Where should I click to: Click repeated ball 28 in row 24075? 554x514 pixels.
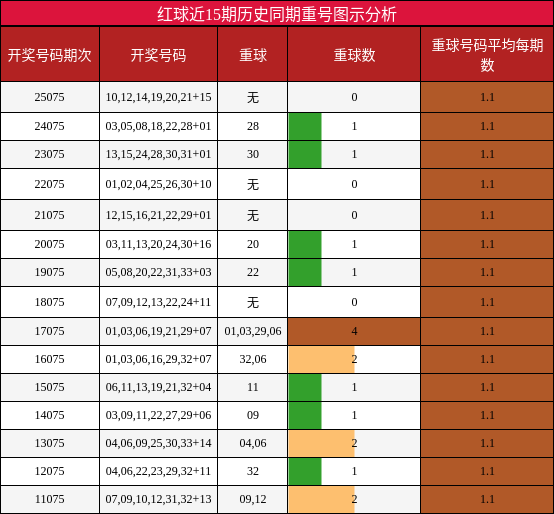253,126
